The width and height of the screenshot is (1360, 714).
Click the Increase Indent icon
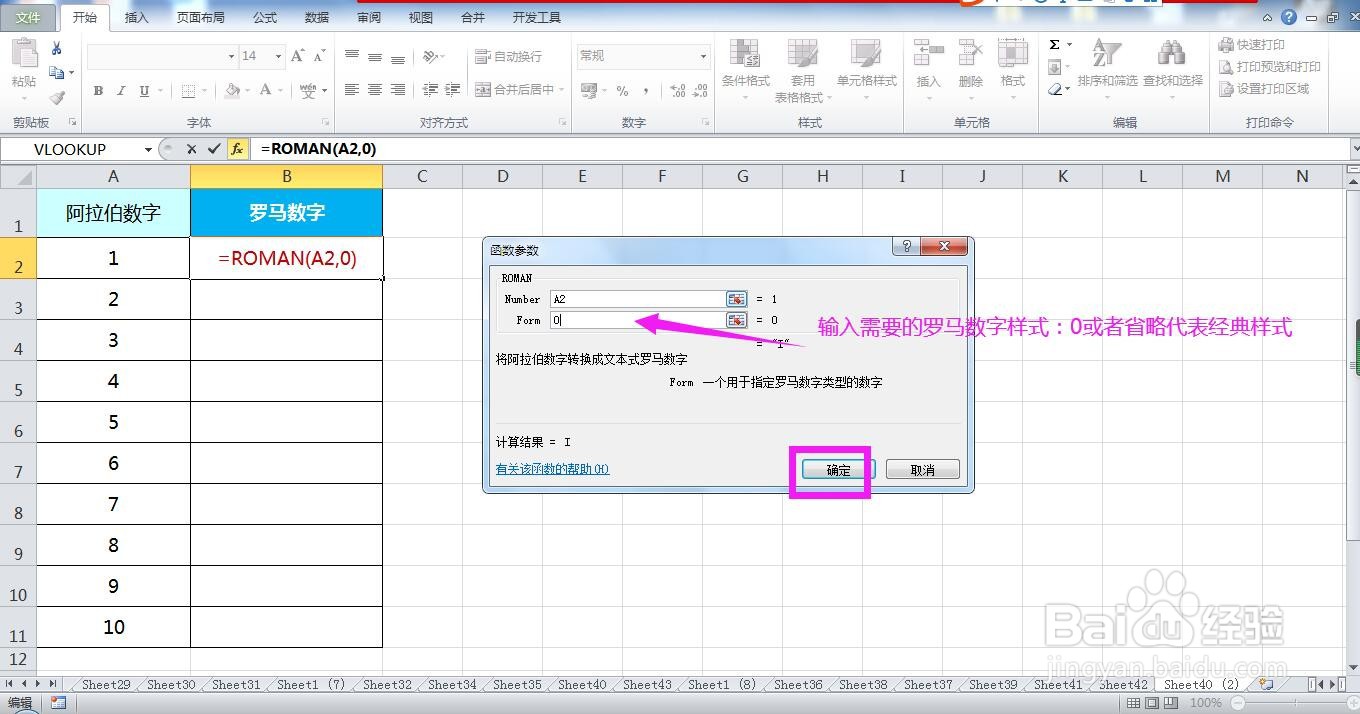[454, 90]
